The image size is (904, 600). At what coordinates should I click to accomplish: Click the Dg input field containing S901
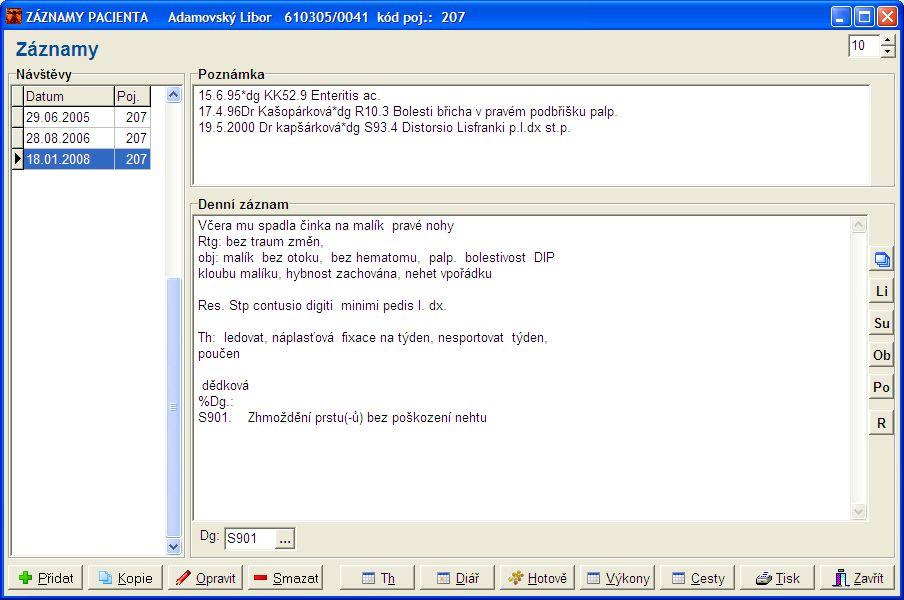tap(250, 539)
